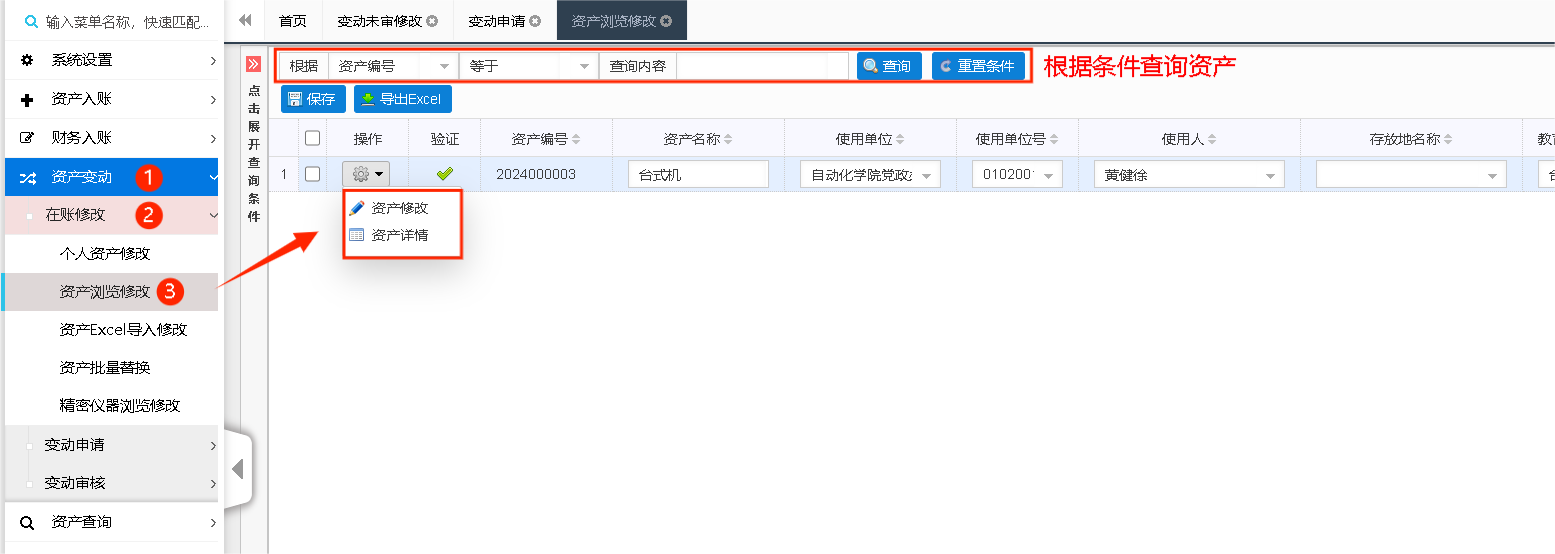This screenshot has height=554, width=1555.
Task: Click the green verification checkmark icon
Action: [x=445, y=174]
